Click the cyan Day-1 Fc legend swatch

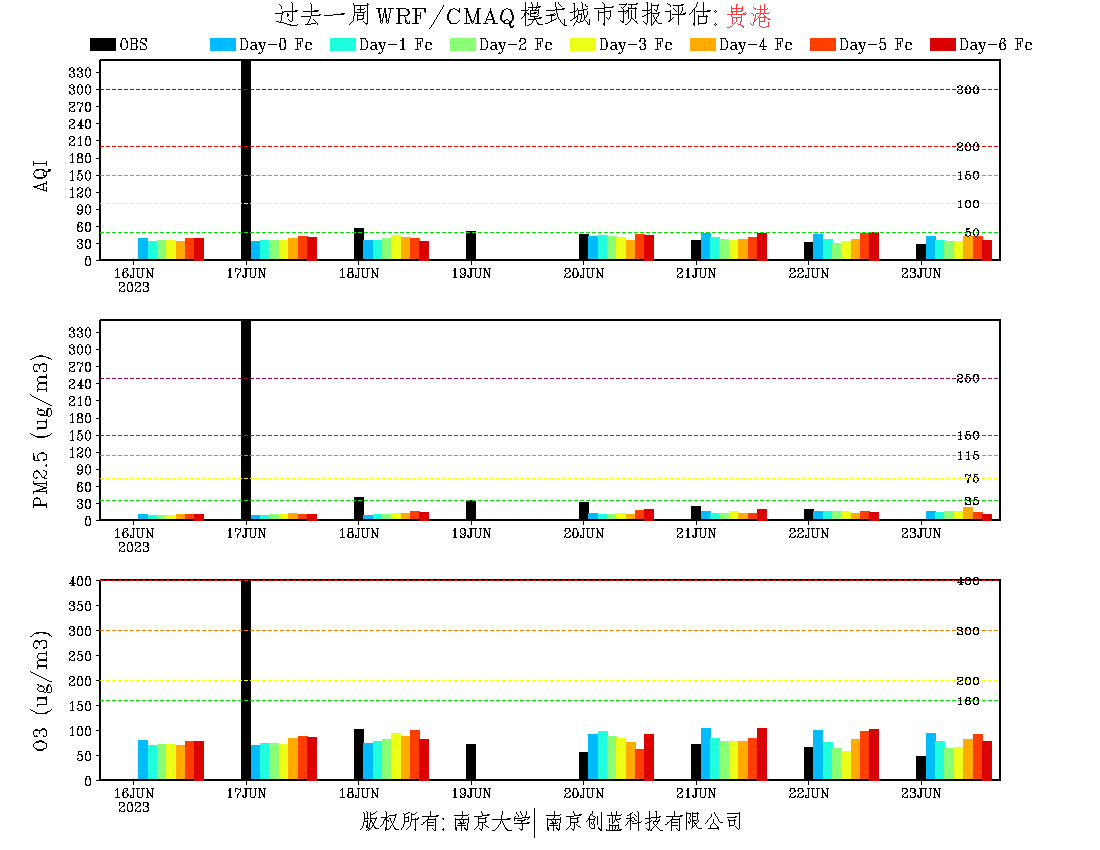click(x=342, y=44)
